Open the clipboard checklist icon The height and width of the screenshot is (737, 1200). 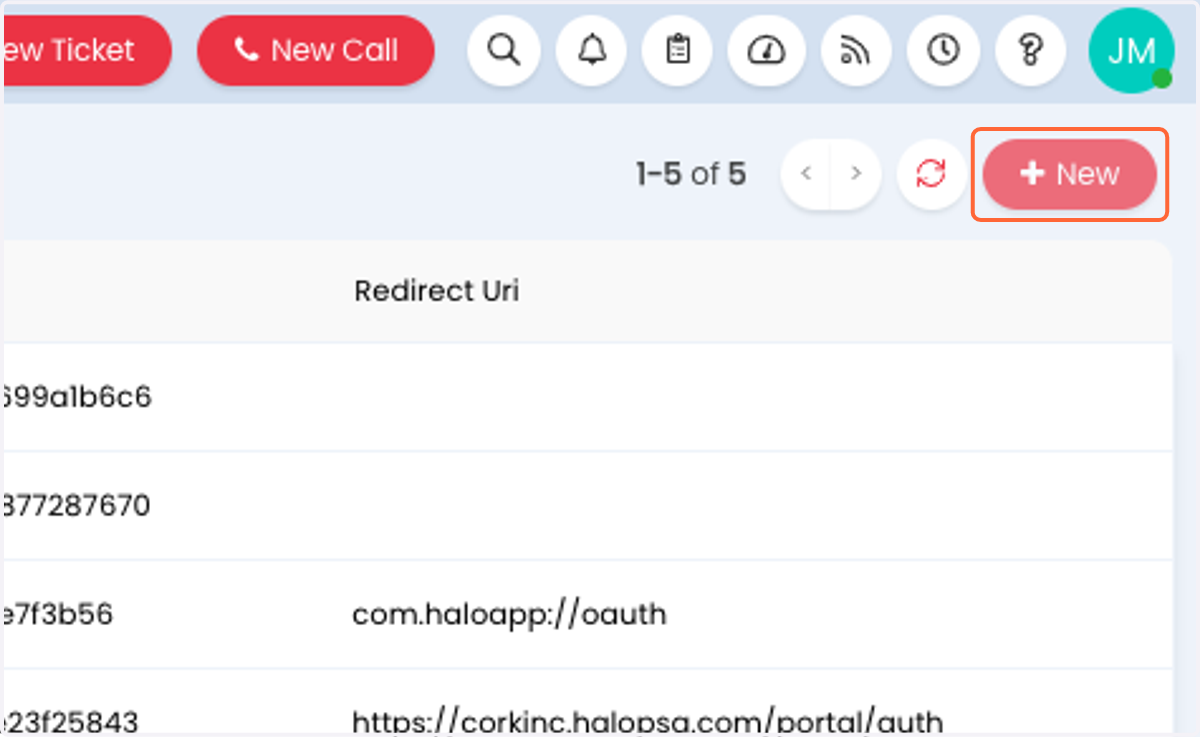[679, 49]
